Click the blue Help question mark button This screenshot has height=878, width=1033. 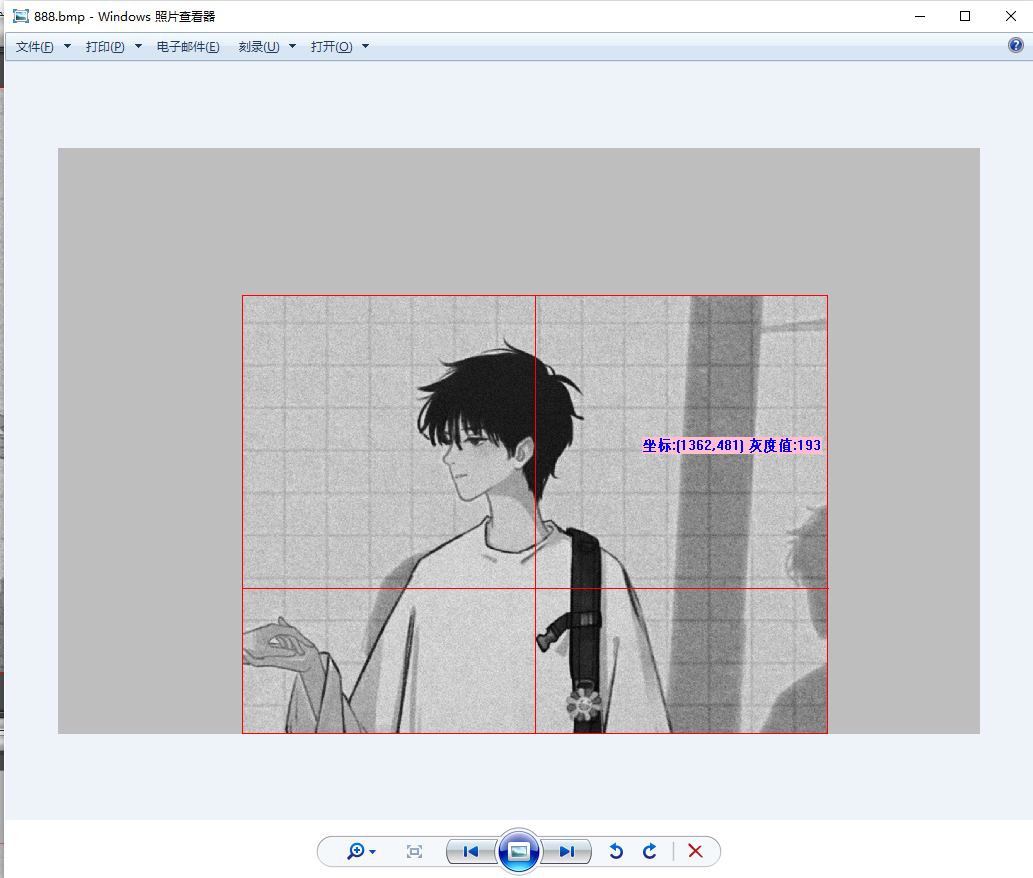[1016, 44]
